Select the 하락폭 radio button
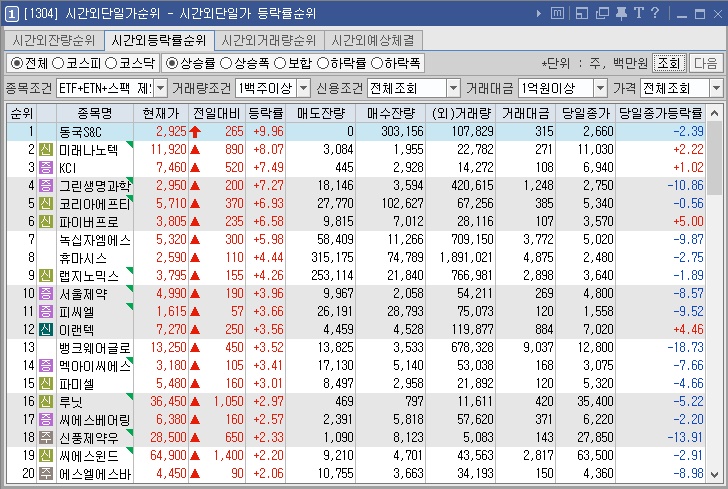The width and height of the screenshot is (728, 489). tap(377, 63)
